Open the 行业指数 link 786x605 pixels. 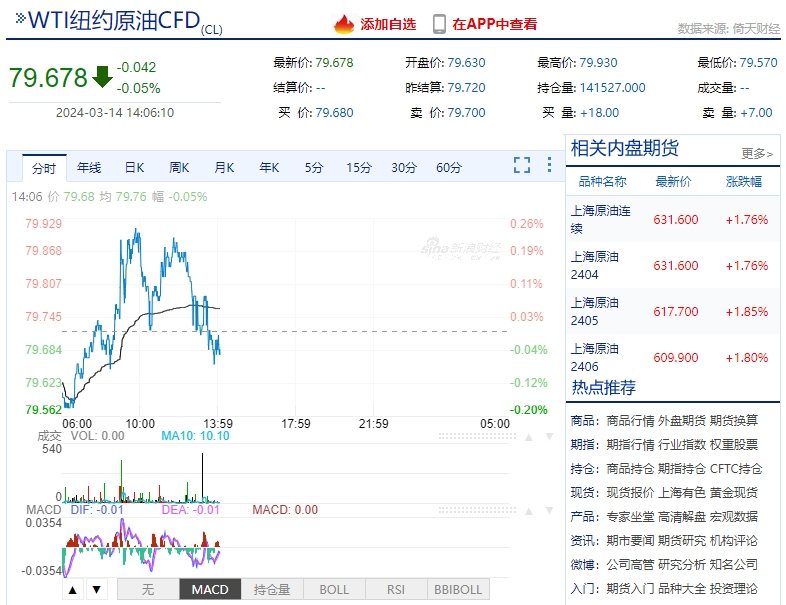click(x=682, y=445)
